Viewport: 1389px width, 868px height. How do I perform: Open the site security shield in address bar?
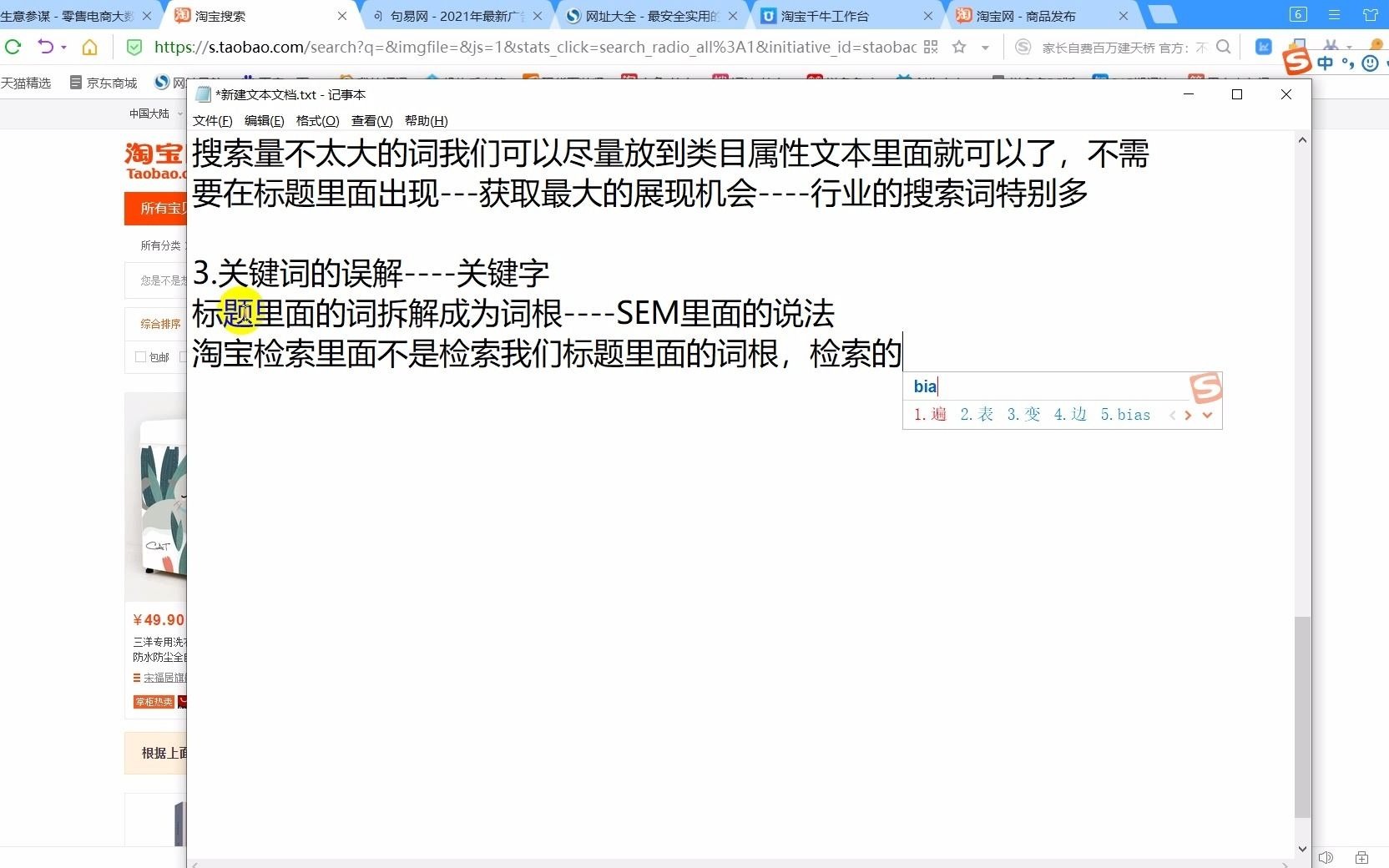134,48
